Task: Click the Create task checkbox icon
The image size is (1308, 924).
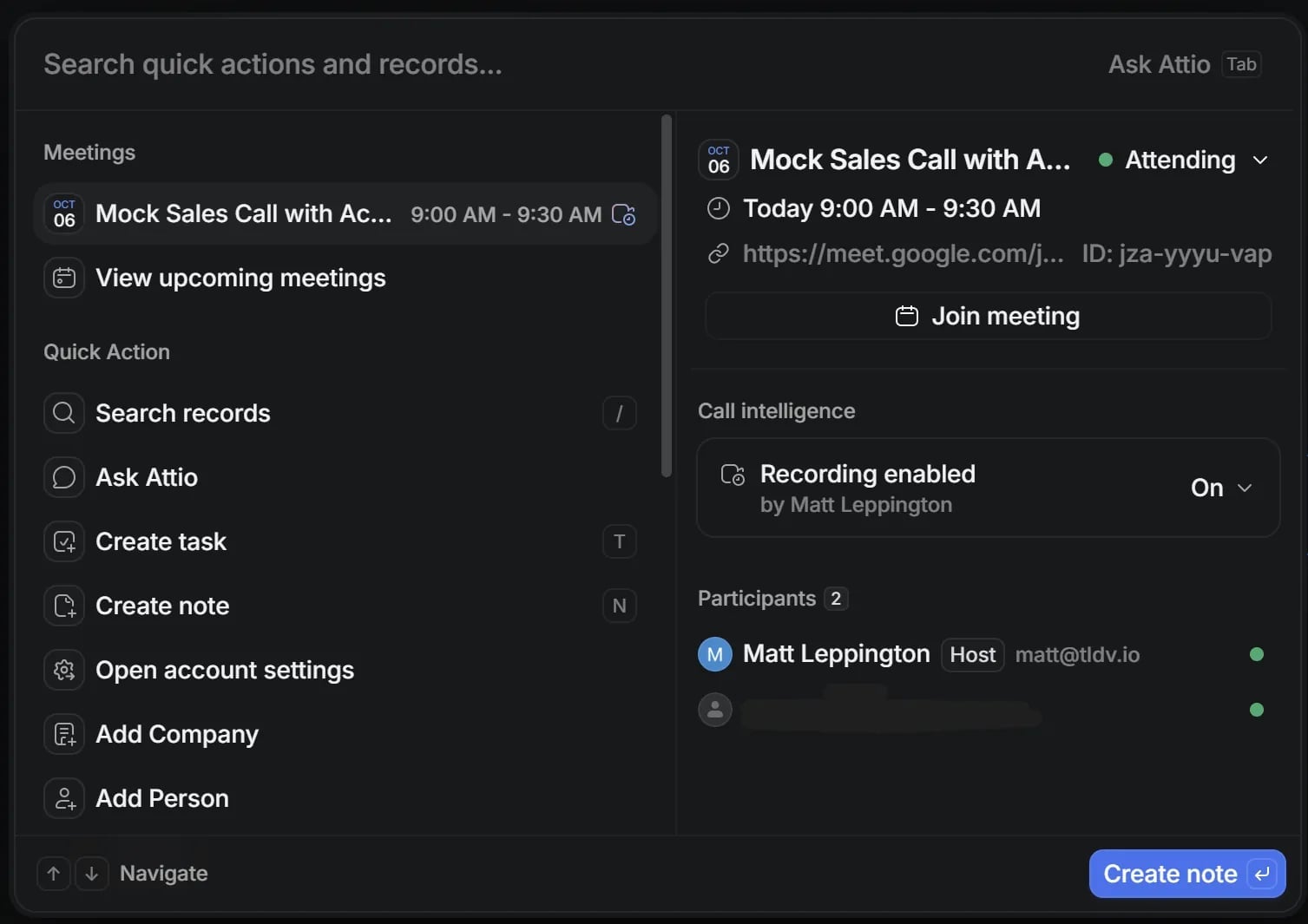Action: click(64, 541)
